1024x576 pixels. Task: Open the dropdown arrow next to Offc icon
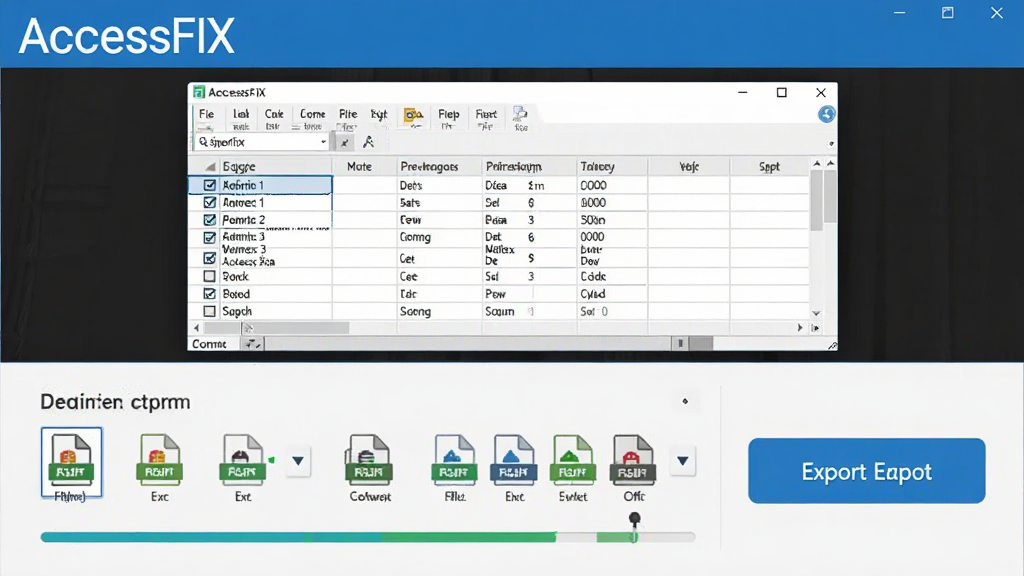pos(682,461)
